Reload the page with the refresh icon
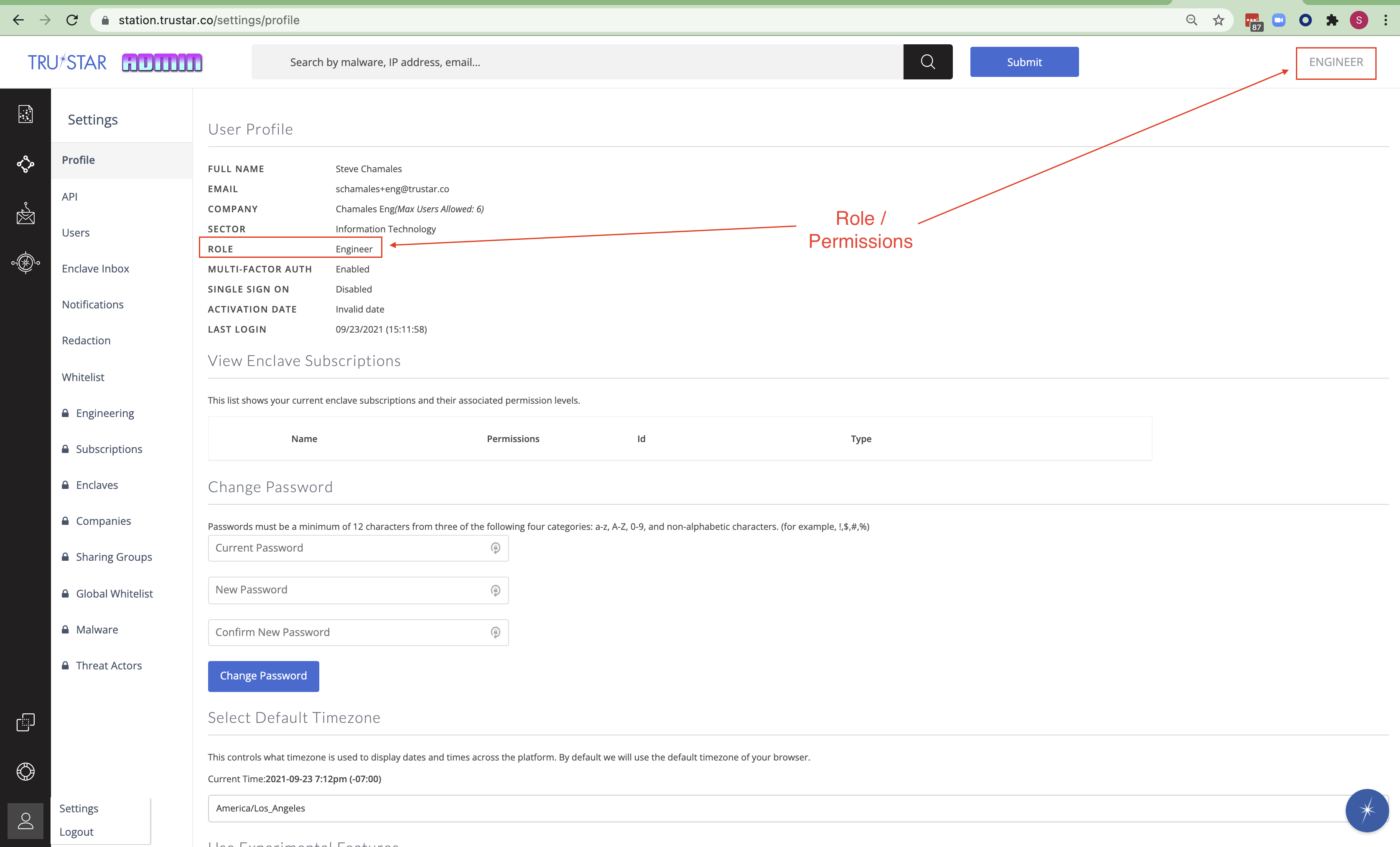Viewport: 1400px width, 847px height. pos(72,20)
